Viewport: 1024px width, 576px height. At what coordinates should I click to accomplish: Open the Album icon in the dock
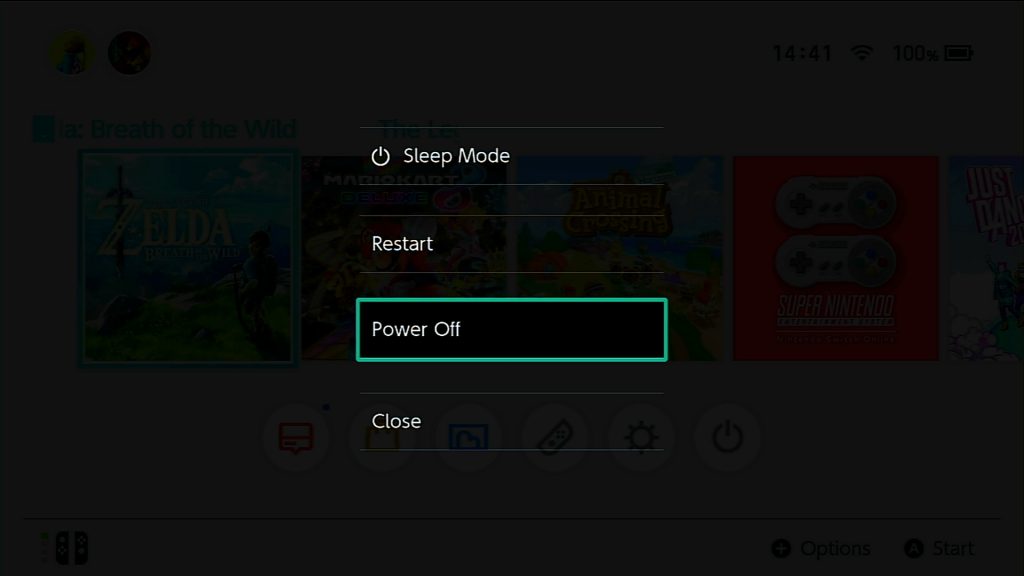pos(468,437)
